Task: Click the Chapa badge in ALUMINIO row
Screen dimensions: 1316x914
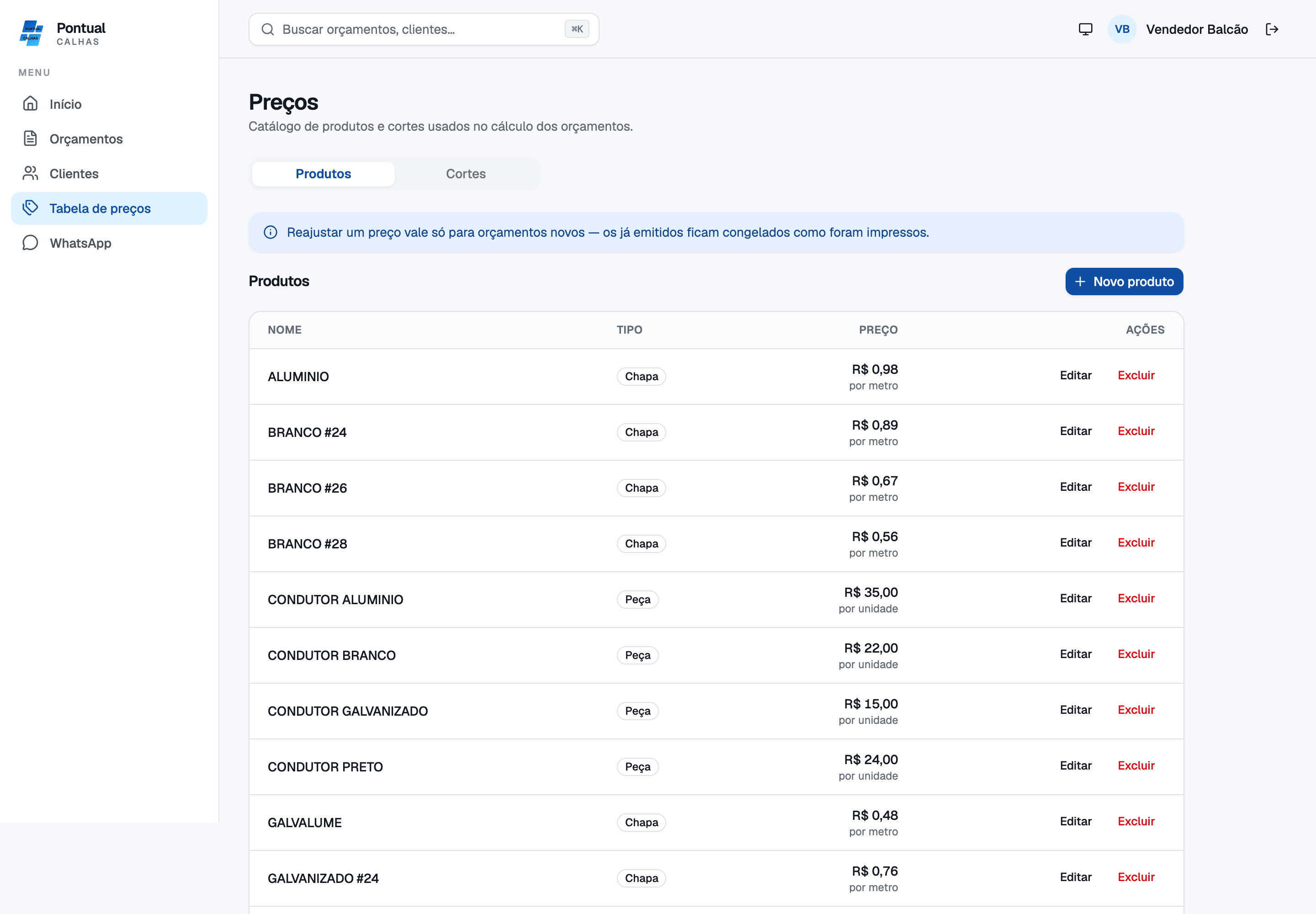Action: tap(642, 377)
